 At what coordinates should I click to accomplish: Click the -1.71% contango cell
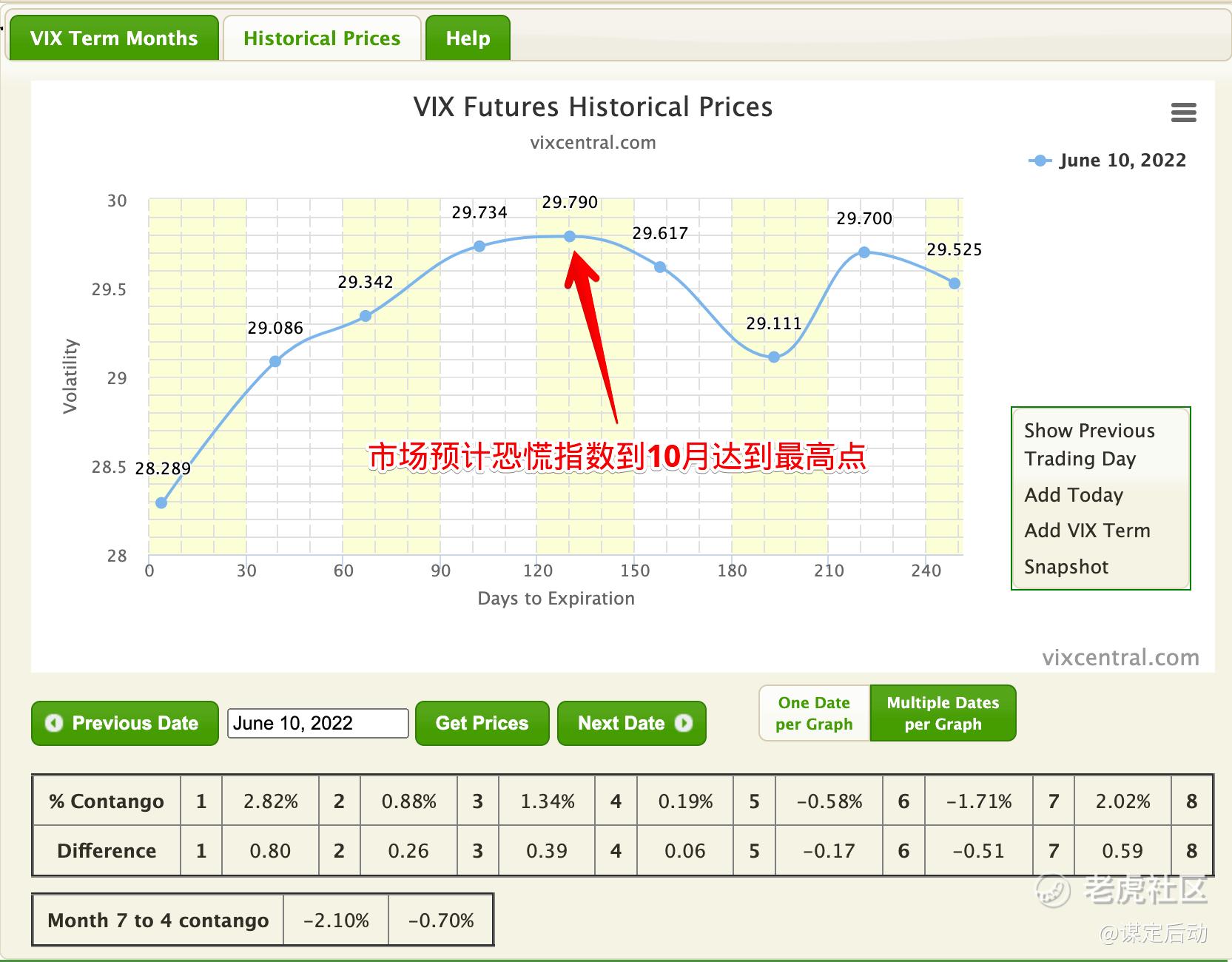coord(979,801)
